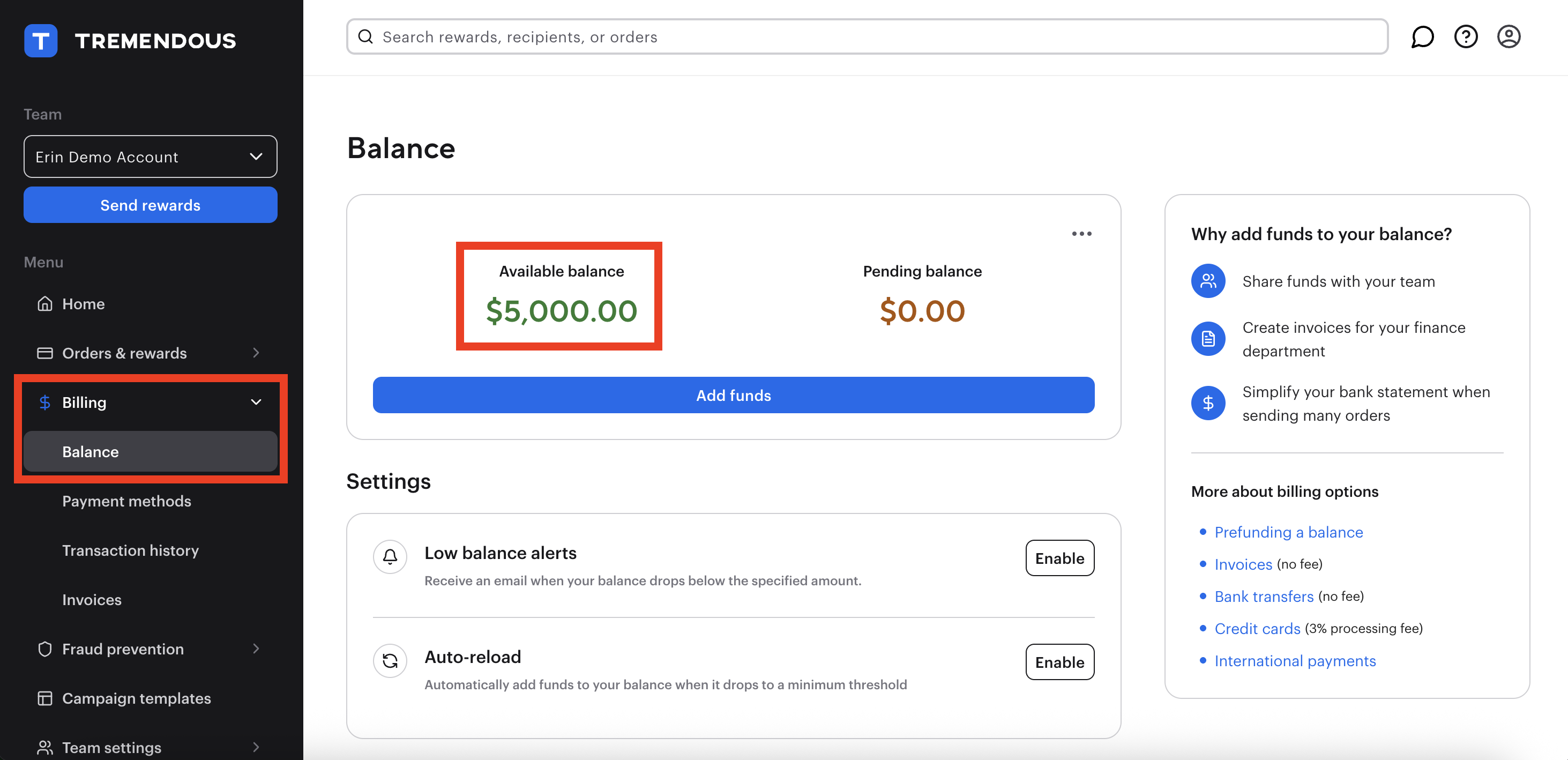Open the Prefunding a balance link
The image size is (1568, 760).
click(1288, 532)
